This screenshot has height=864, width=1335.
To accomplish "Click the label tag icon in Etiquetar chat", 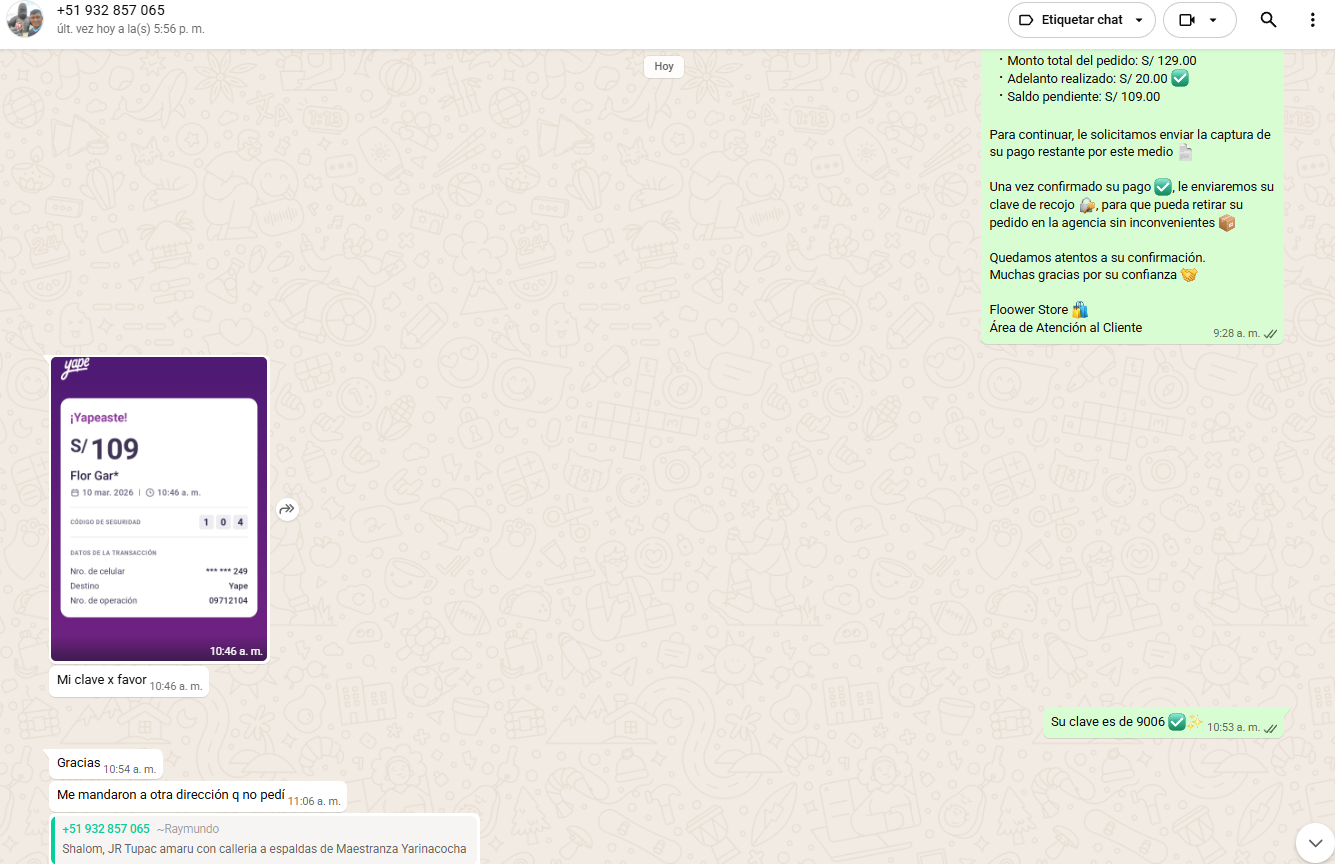I will [x=1025, y=20].
